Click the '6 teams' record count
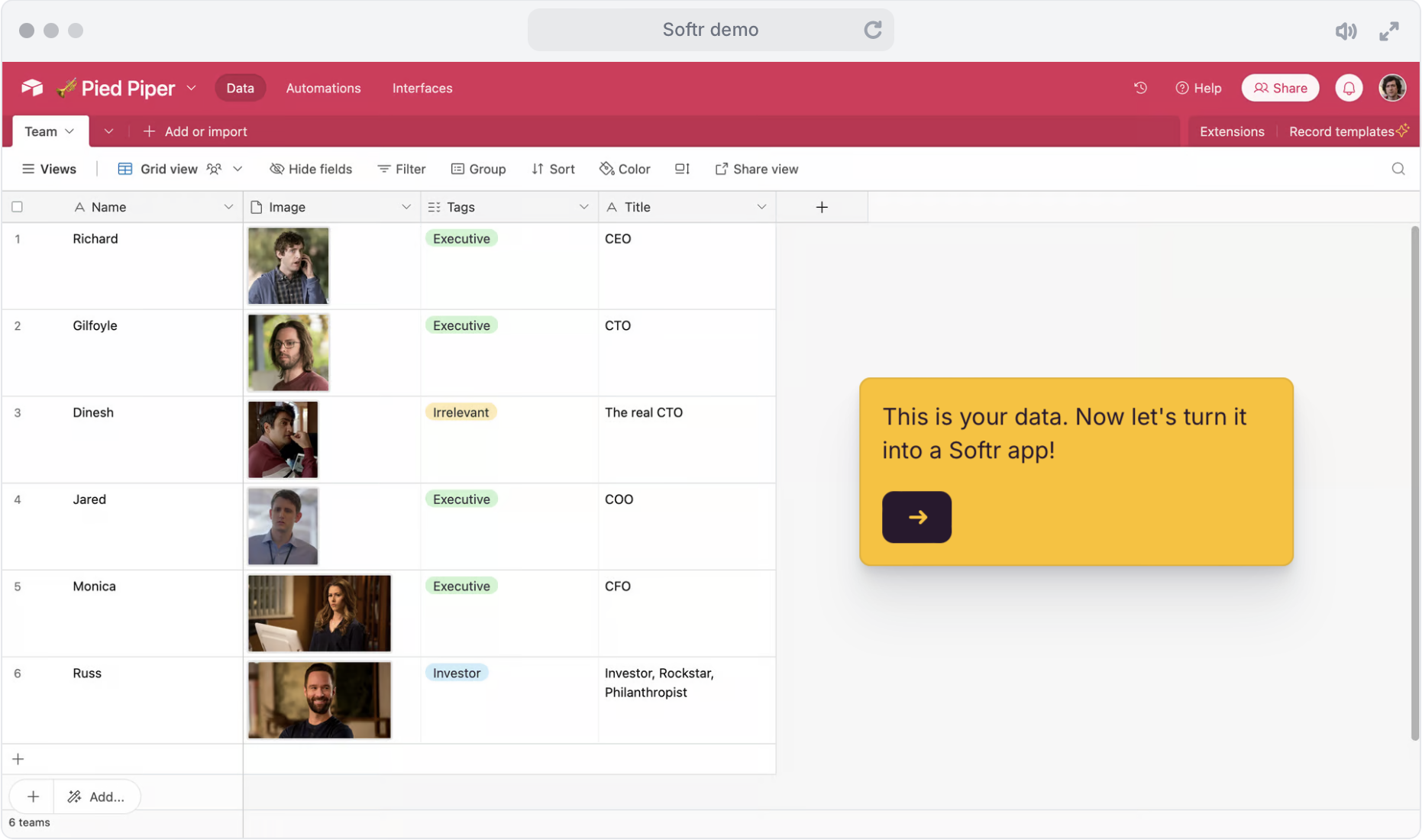The width and height of the screenshot is (1422, 840). (x=29, y=822)
